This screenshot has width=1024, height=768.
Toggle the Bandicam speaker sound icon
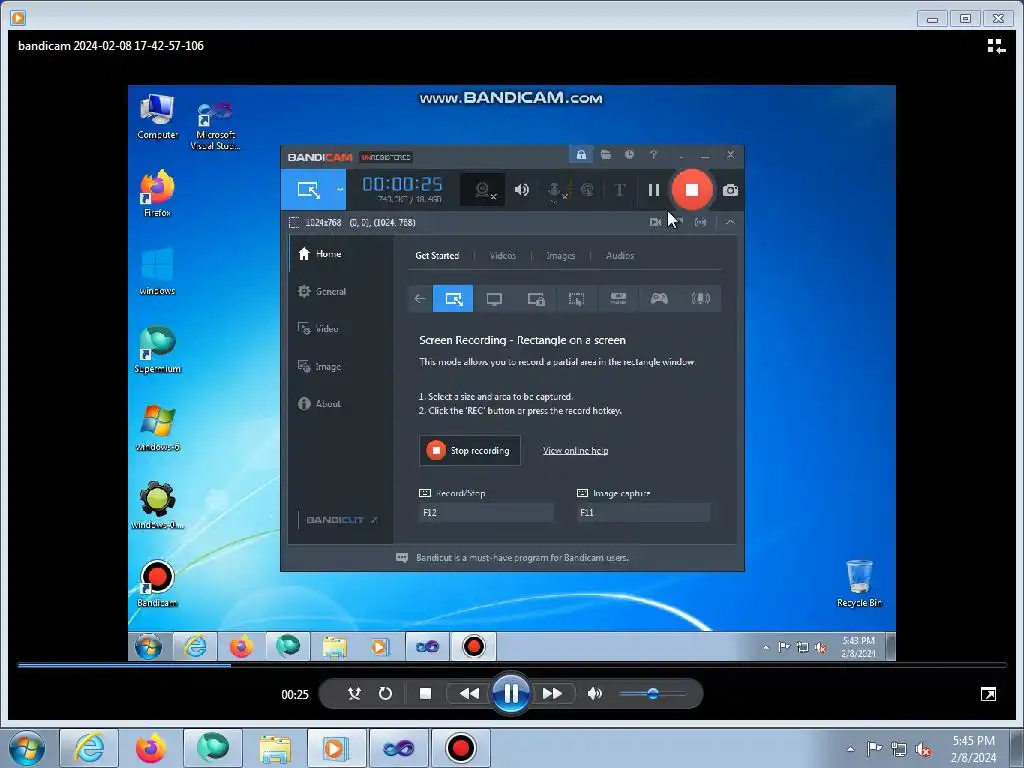[521, 190]
